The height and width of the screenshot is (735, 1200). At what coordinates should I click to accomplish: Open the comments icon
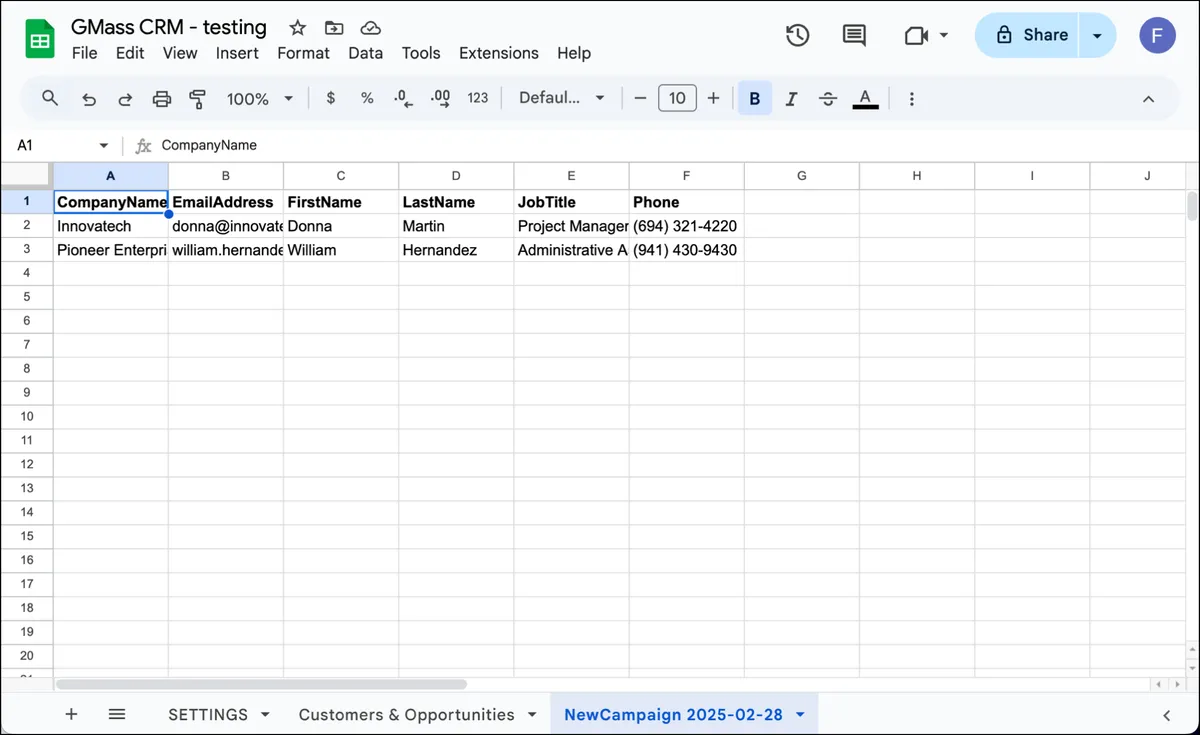pyautogui.click(x=854, y=36)
